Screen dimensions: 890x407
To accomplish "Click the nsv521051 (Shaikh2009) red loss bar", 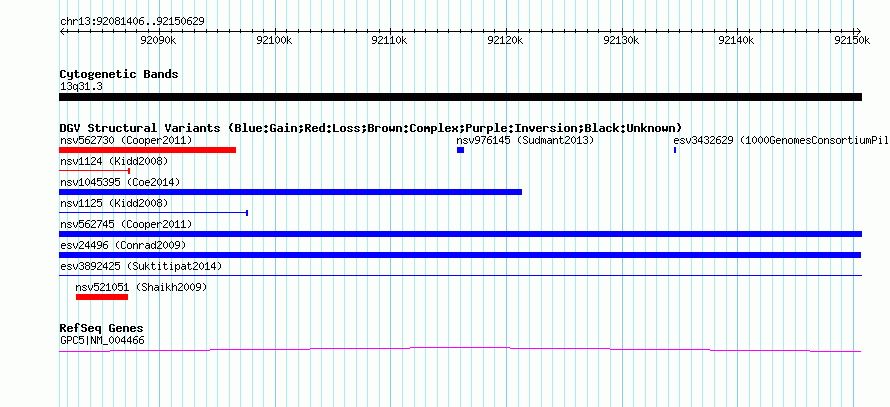I will coord(102,297).
